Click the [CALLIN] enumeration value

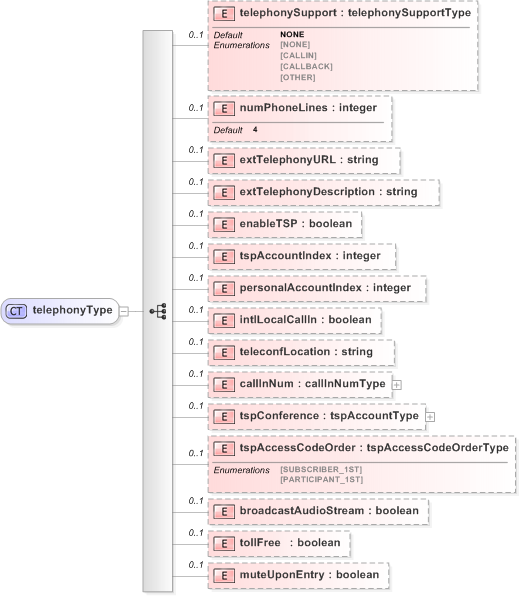tap(298, 55)
